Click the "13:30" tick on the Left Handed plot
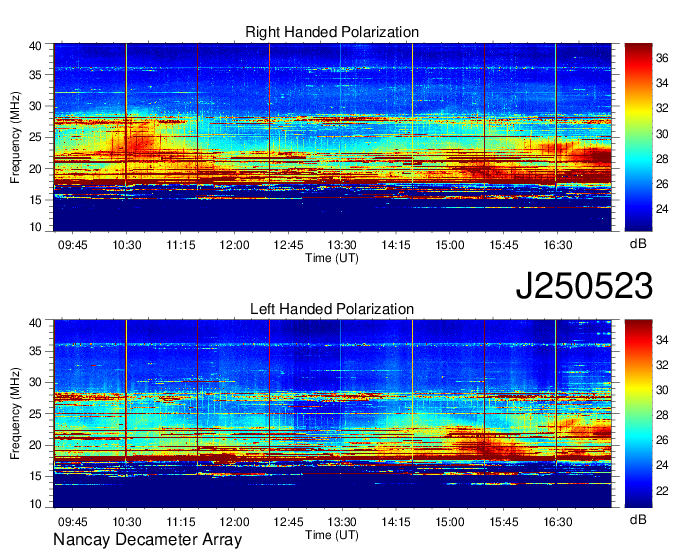Image resolution: width=680 pixels, height=552 pixels. click(342, 522)
